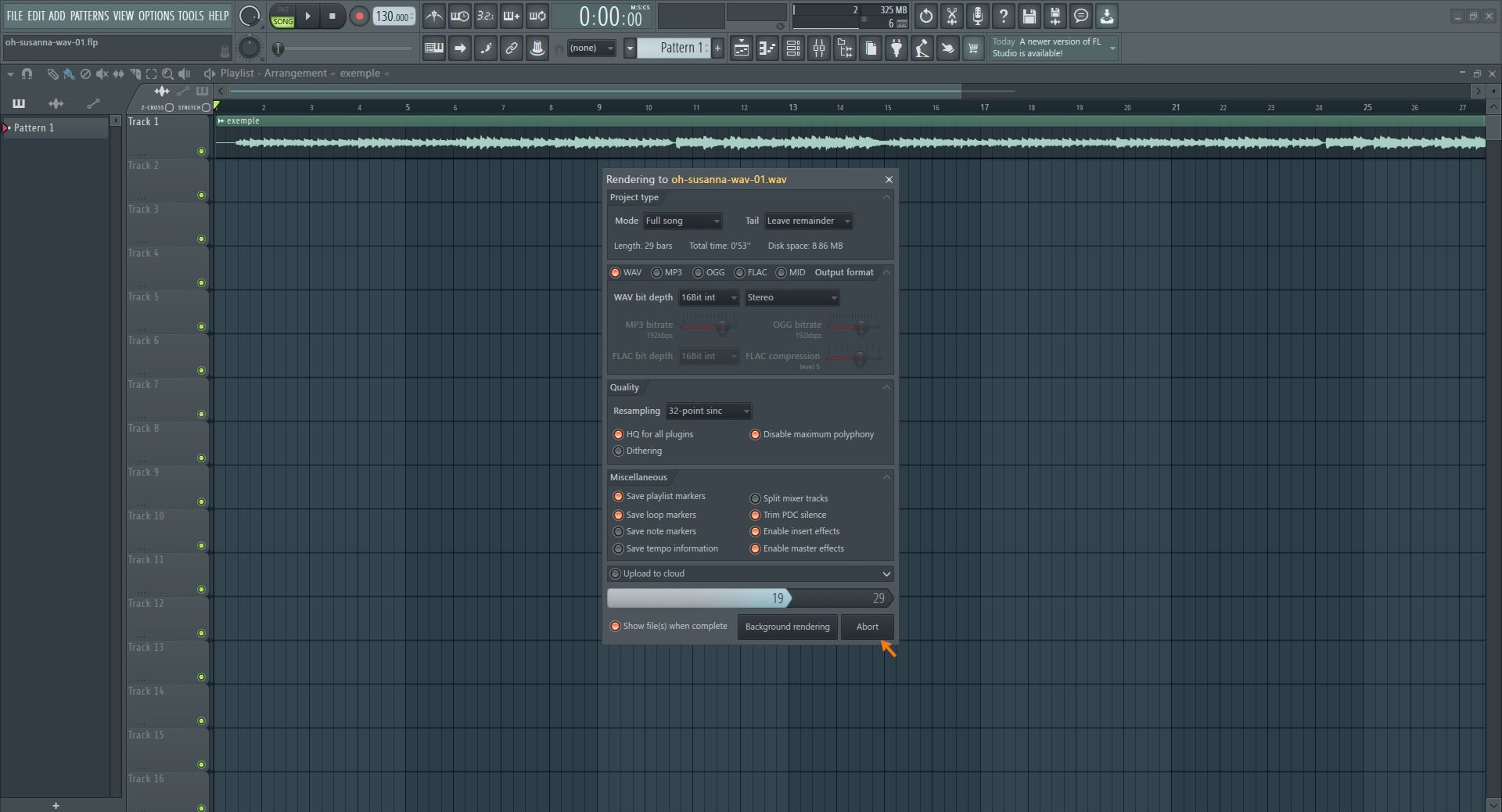Open the PATTERNS menu
This screenshot has height=812, width=1502.
click(x=89, y=16)
